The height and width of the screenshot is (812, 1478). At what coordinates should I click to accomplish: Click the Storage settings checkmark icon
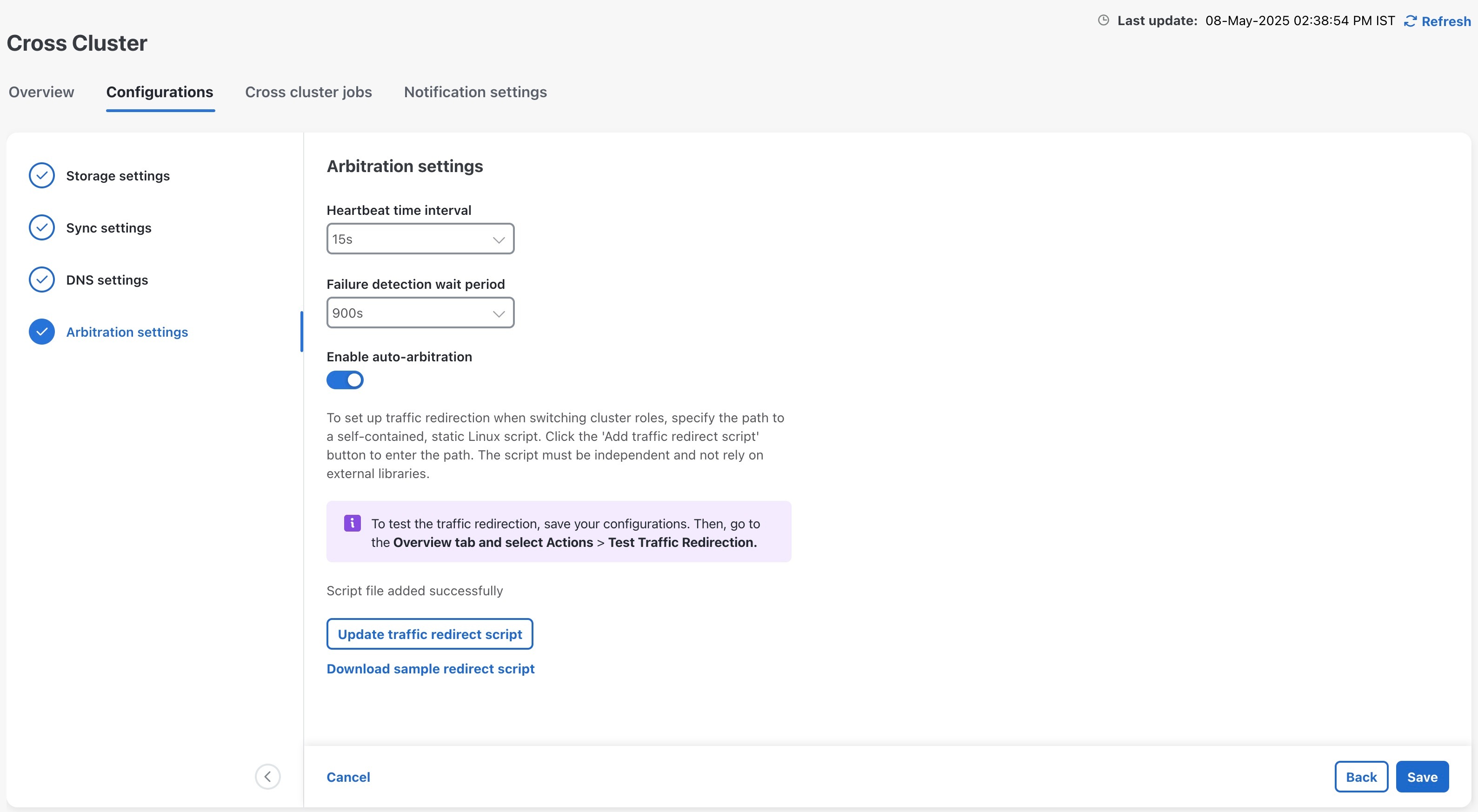[x=42, y=176]
